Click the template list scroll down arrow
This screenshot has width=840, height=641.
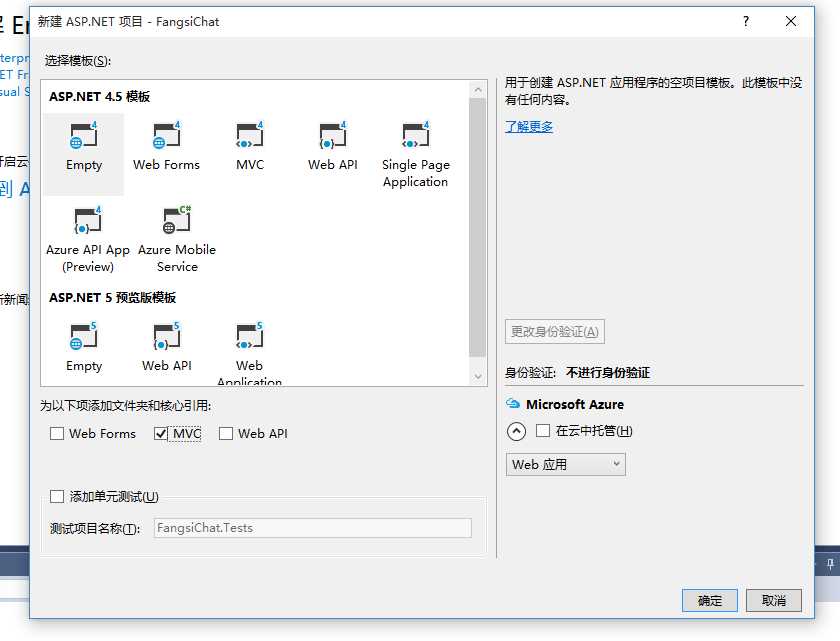[478, 376]
